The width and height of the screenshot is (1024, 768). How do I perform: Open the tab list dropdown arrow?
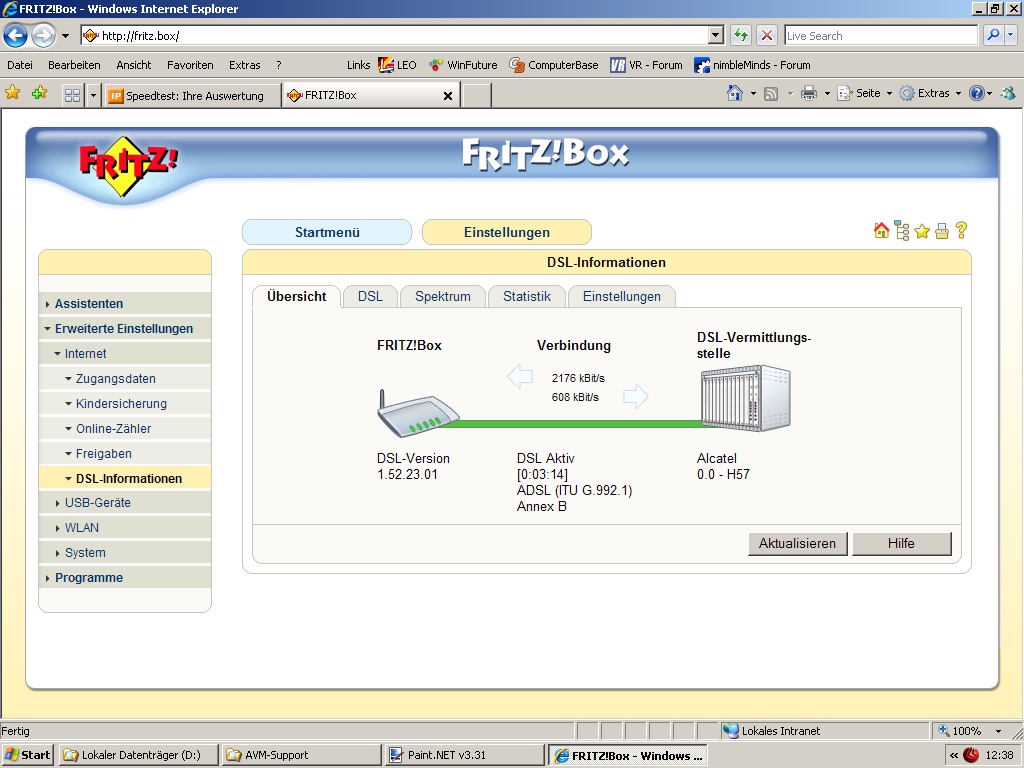(93, 95)
